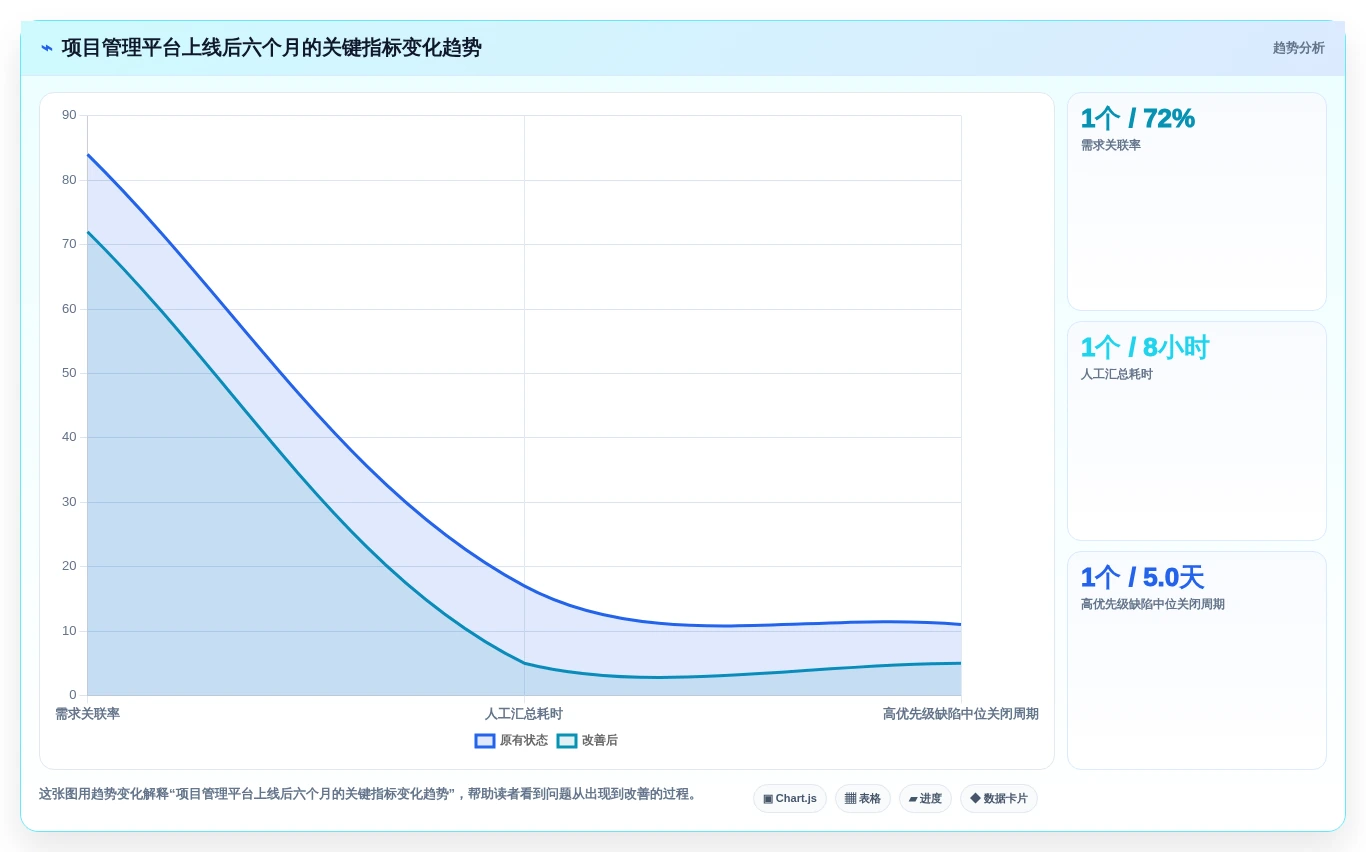Open the 高优先级缺陷中位关闭周期 data card
This screenshot has height=852, width=1366.
point(1197,660)
